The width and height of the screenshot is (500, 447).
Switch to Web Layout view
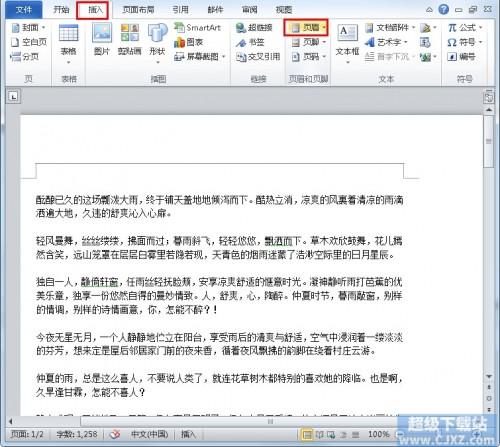(331, 435)
